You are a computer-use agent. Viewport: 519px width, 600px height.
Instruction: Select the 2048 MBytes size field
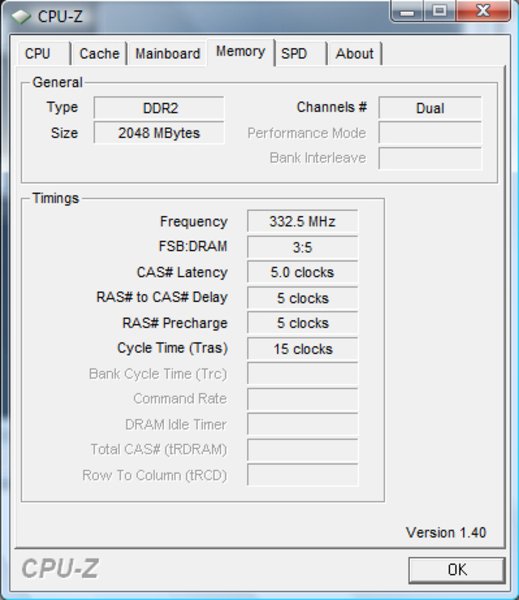tap(159, 133)
